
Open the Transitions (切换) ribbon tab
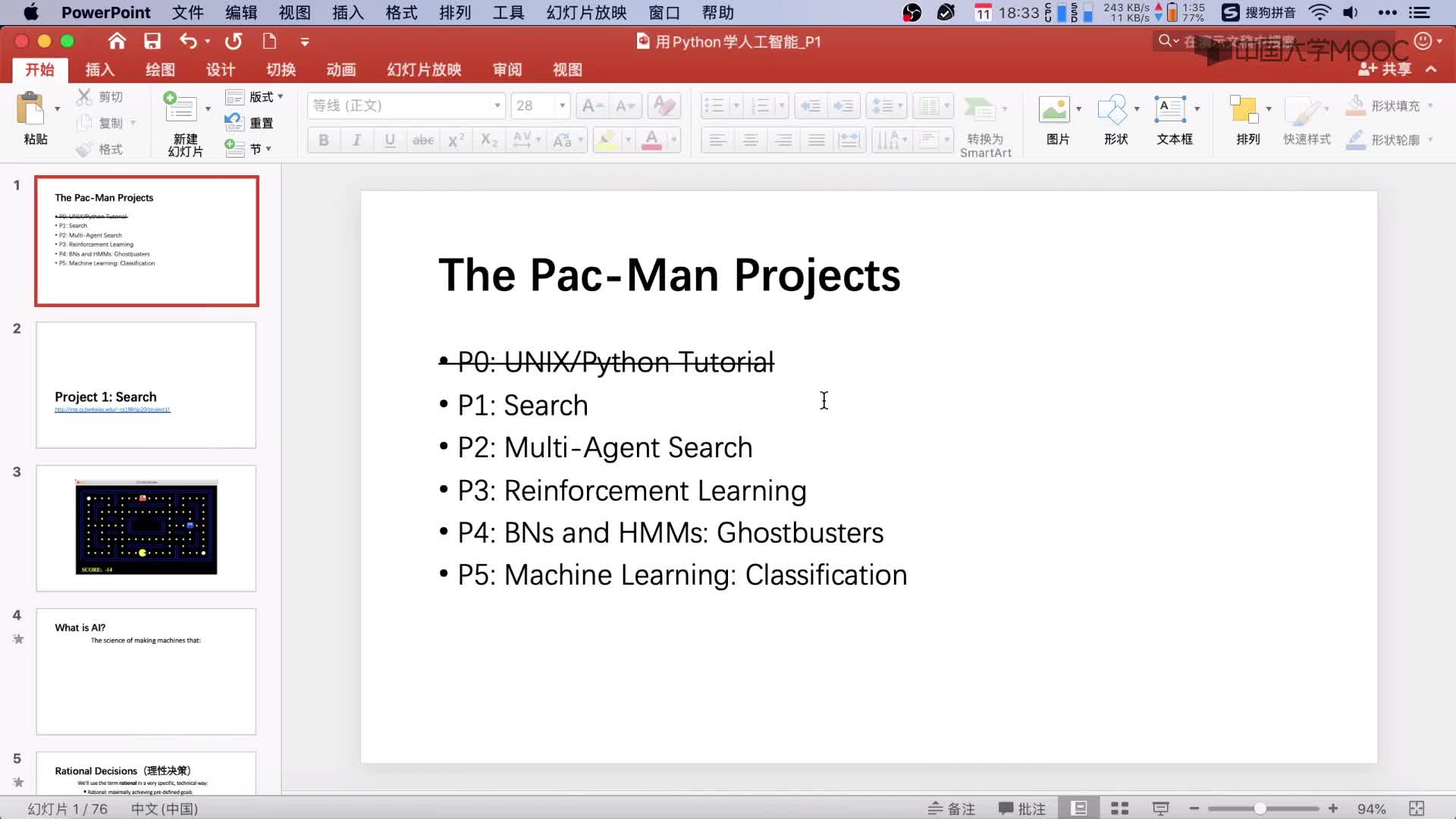coord(281,70)
